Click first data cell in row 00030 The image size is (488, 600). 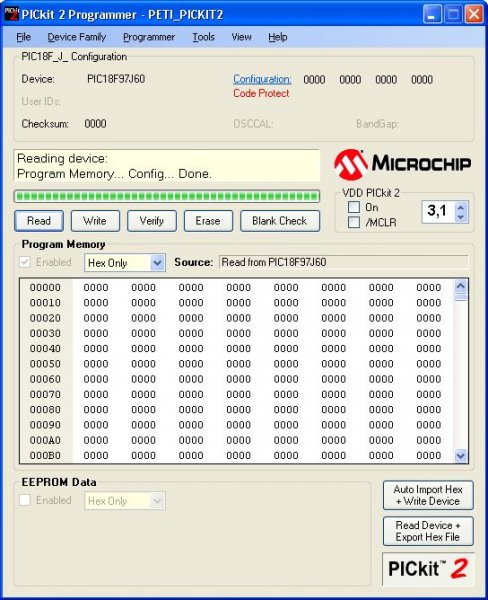coord(96,333)
